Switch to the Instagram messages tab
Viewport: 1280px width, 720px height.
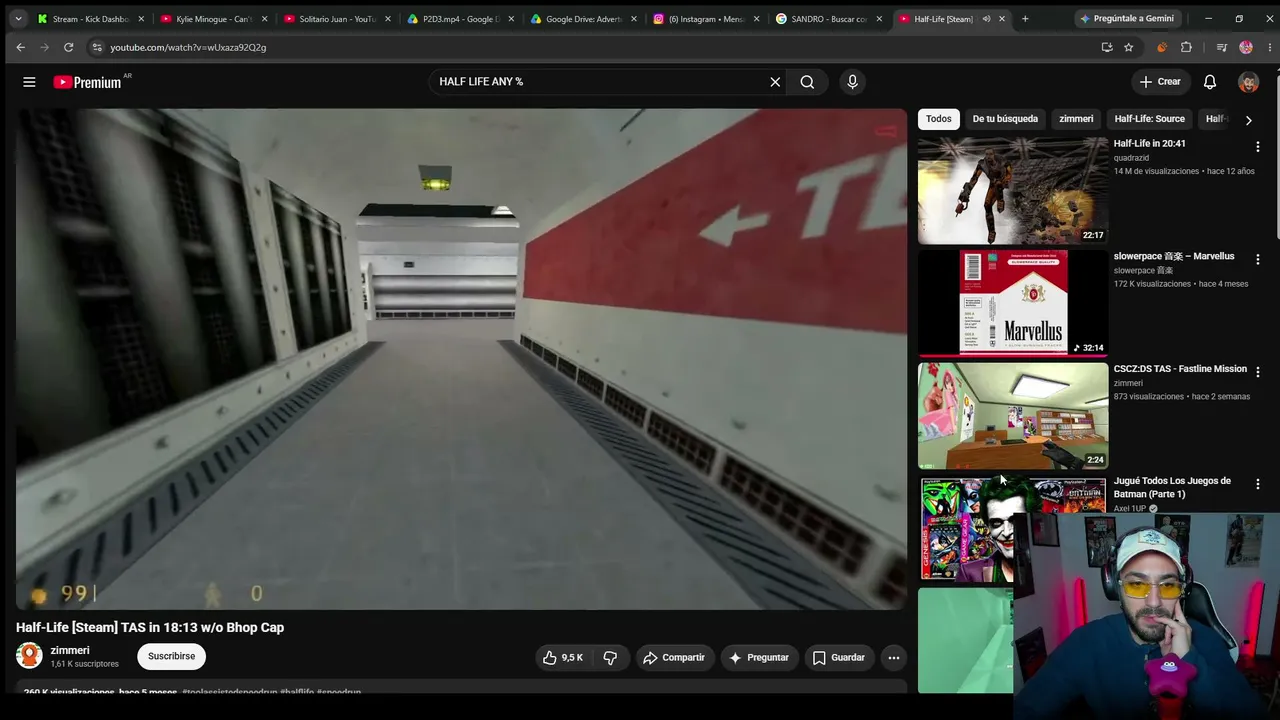click(x=707, y=18)
